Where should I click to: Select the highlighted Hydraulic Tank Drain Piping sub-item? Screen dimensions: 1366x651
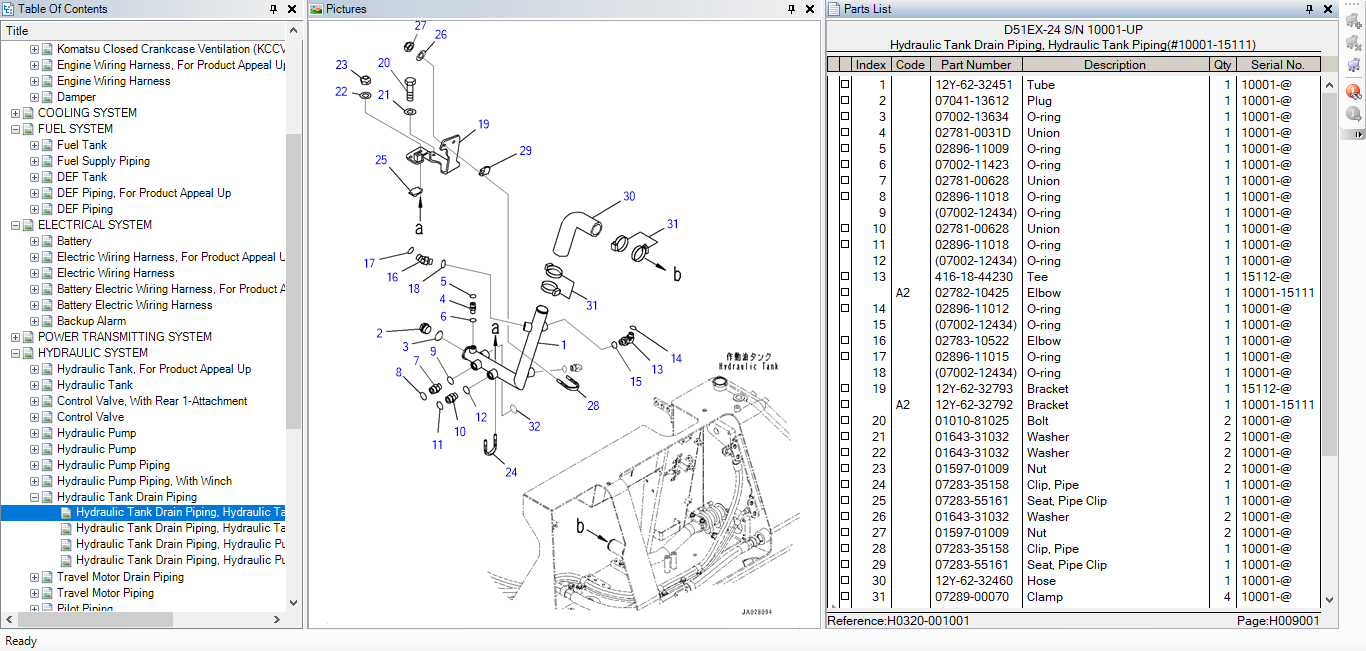[181, 513]
